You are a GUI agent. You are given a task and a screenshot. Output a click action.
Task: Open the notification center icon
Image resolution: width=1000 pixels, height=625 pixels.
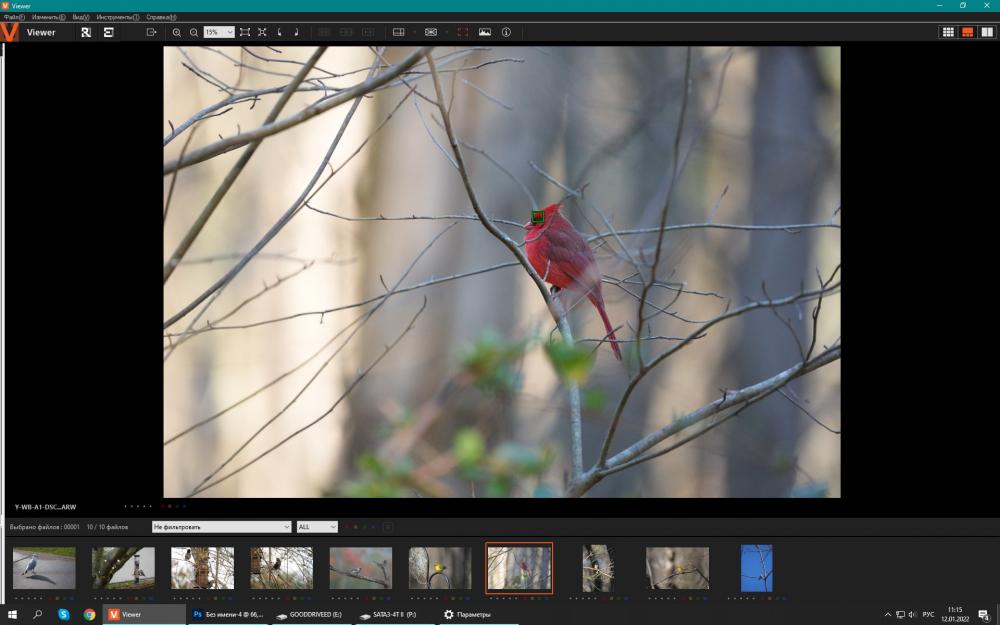pyautogui.click(x=984, y=615)
